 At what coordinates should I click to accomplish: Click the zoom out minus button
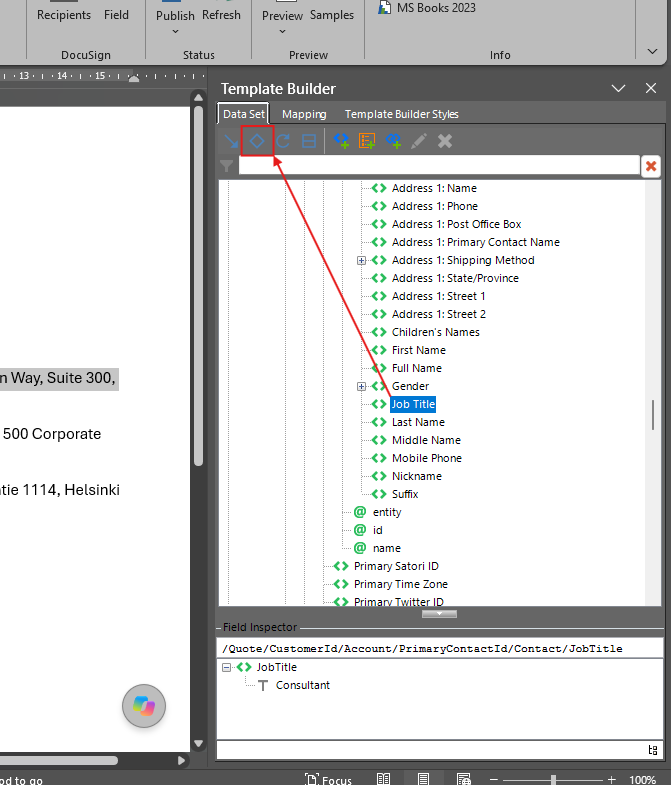pyautogui.click(x=493, y=780)
